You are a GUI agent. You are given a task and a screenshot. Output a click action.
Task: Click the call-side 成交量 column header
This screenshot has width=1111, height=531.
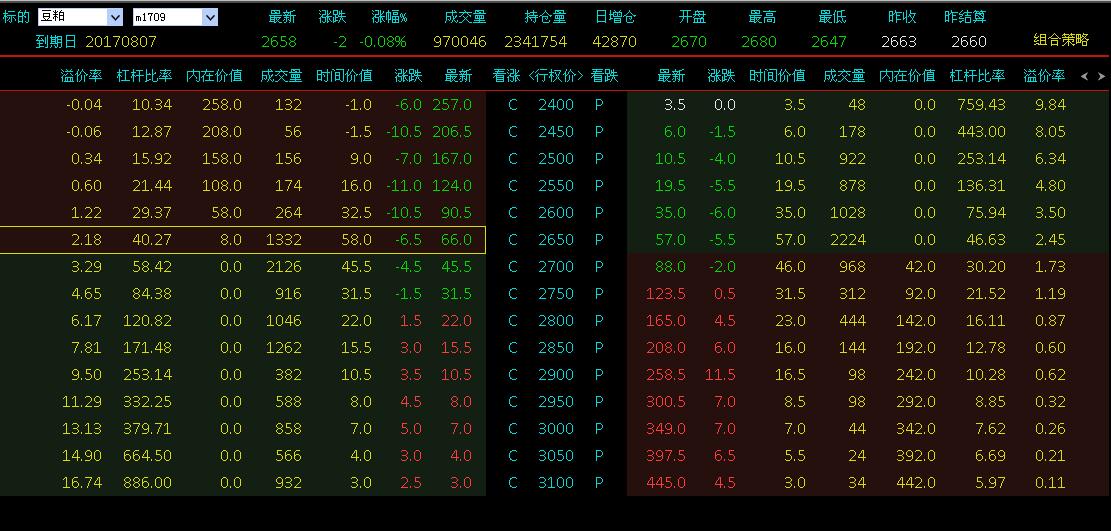(x=281, y=75)
